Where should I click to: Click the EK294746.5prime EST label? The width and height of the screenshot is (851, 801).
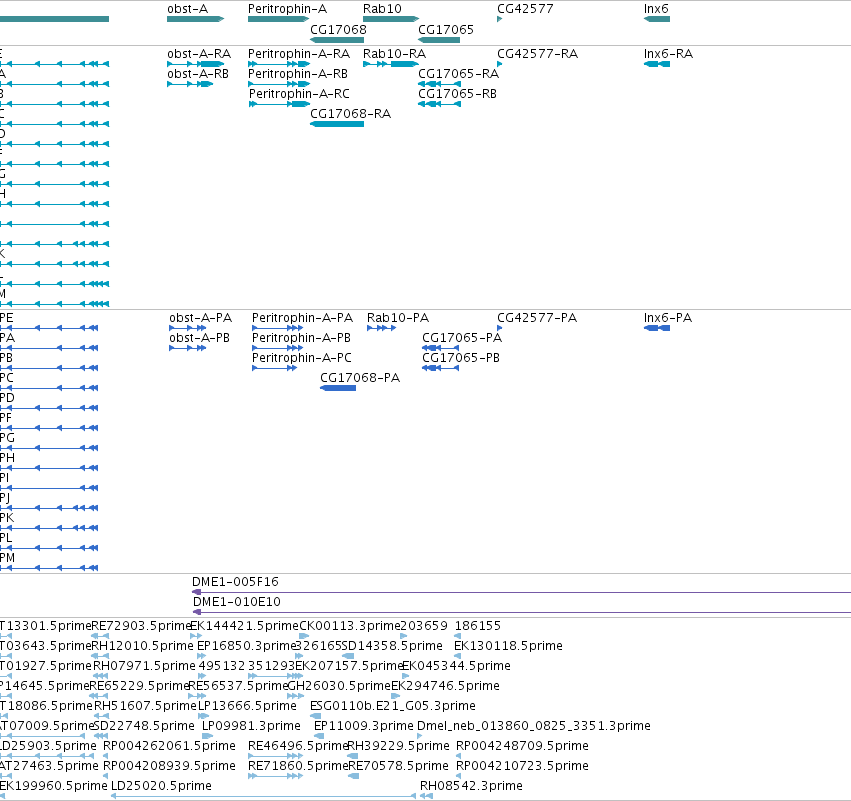[x=445, y=686]
